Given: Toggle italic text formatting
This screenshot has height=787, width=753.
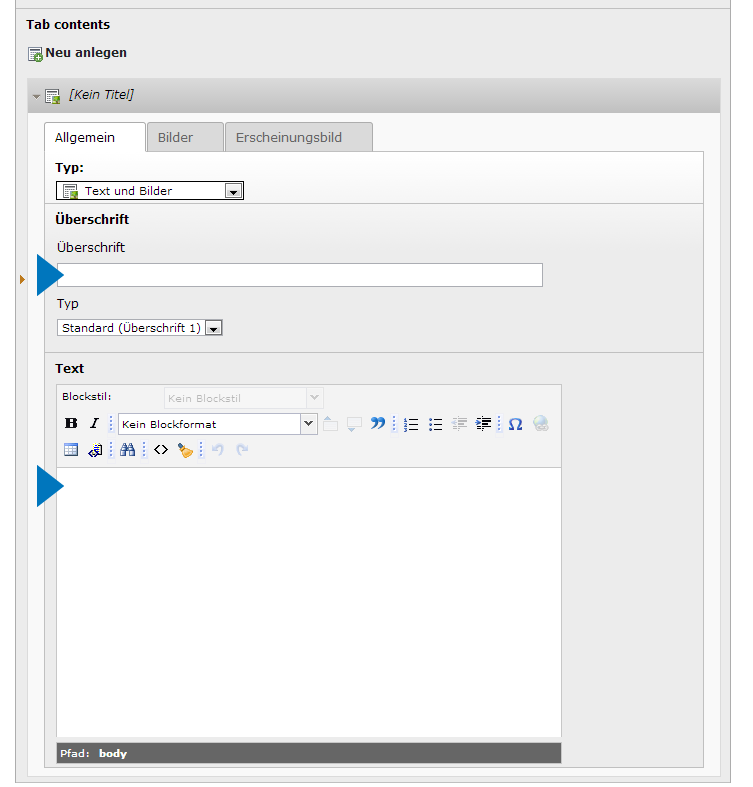Looking at the screenshot, I should [x=94, y=424].
